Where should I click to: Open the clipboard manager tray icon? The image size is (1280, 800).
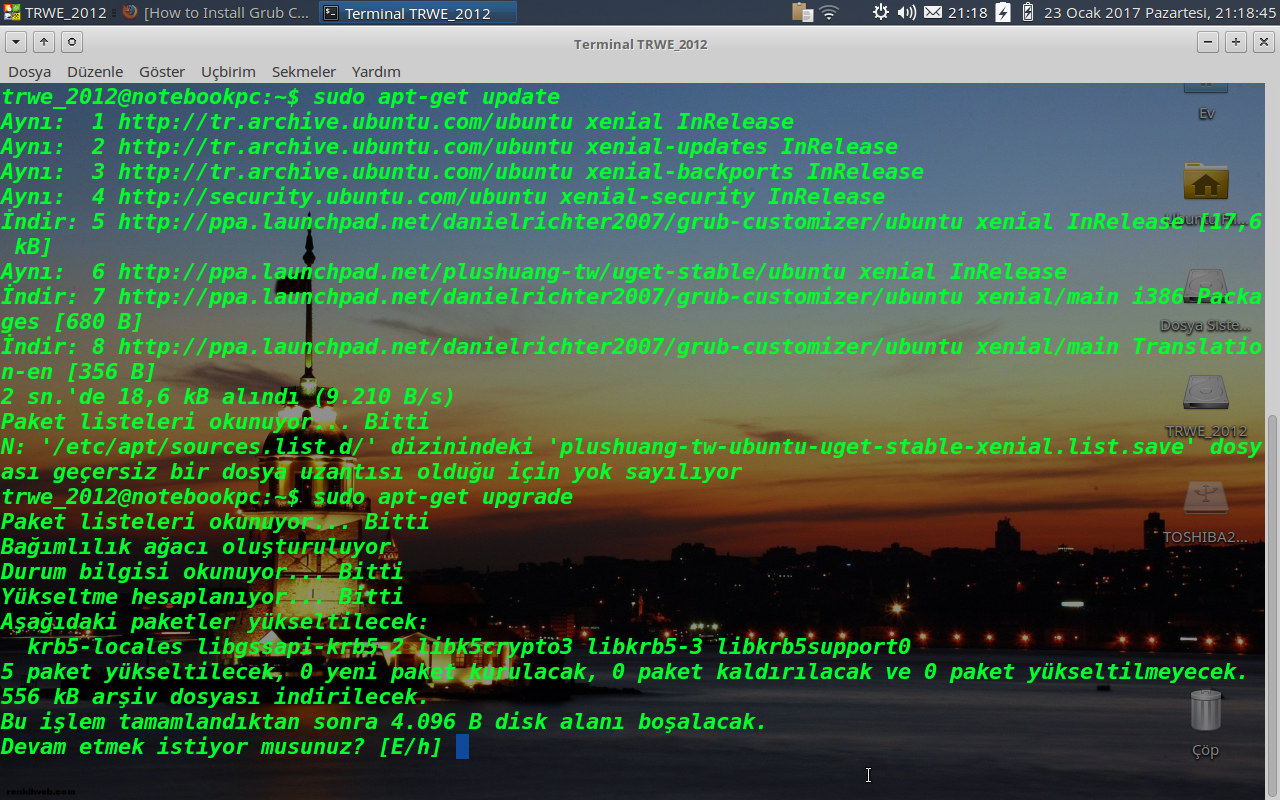point(802,13)
